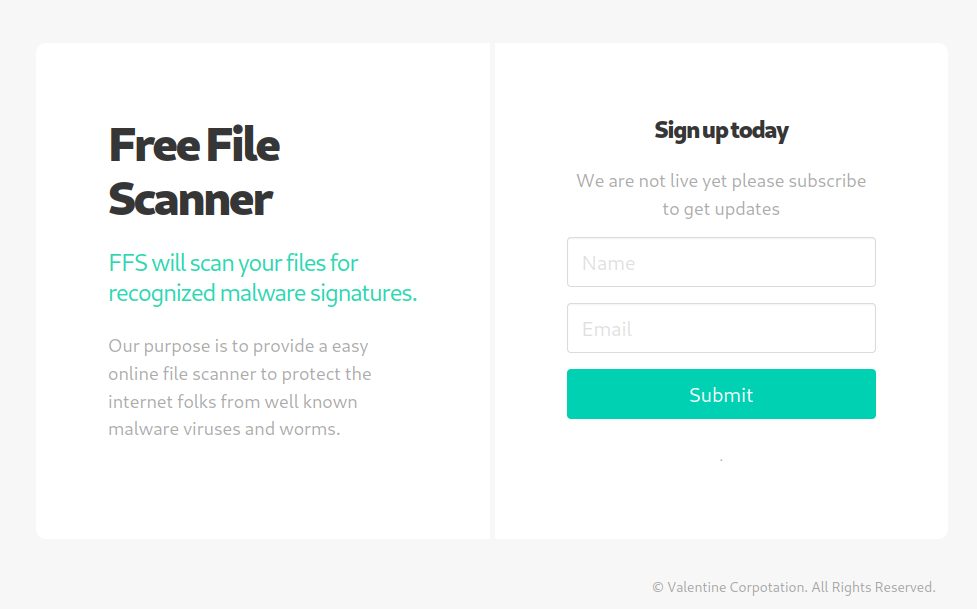Click "recognized malware signatures." green text
Viewport: 977px width, 609px height.
(262, 293)
